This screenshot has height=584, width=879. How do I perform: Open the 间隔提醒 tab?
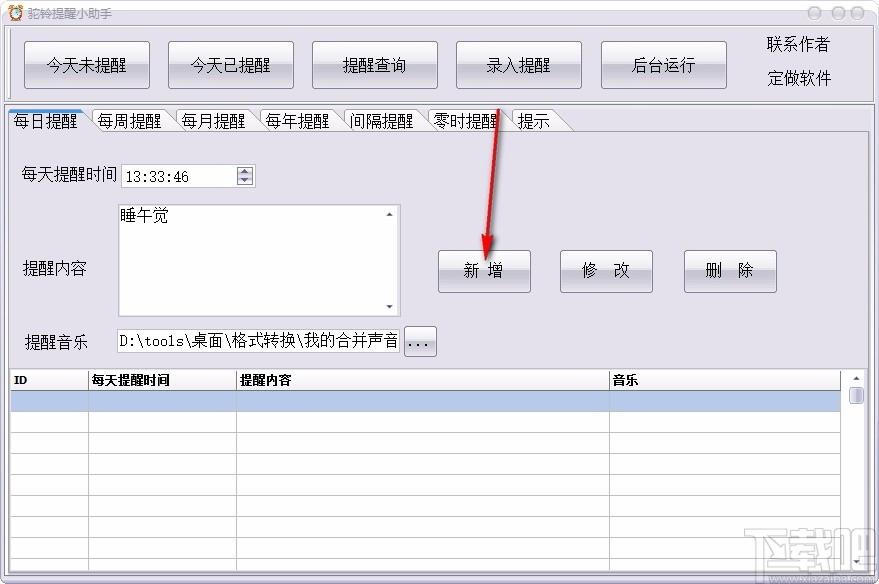(382, 121)
